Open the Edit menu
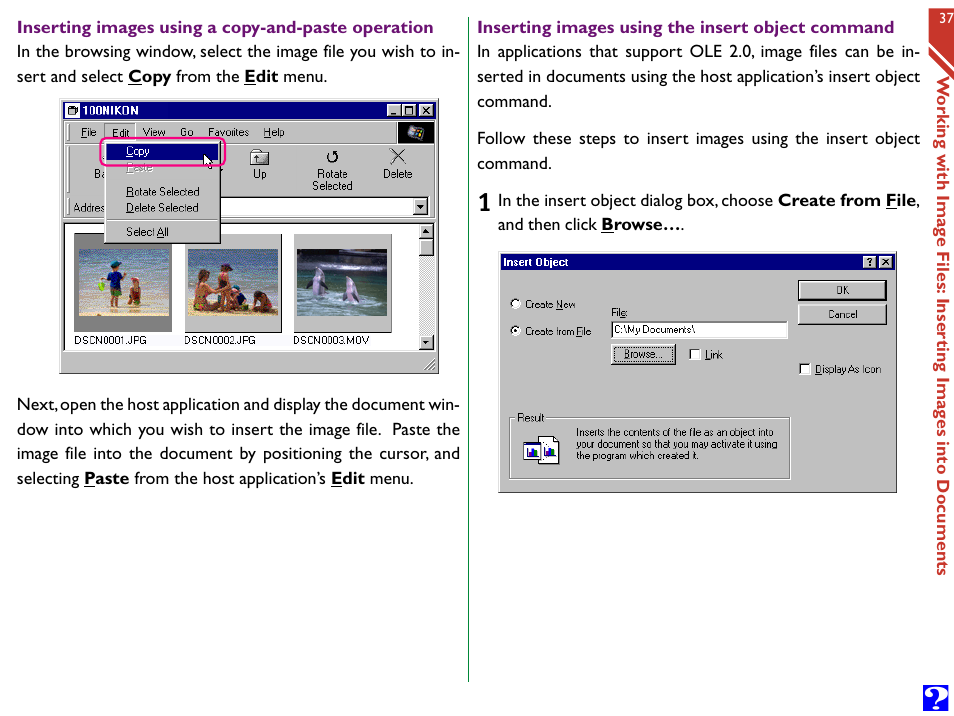 (x=120, y=133)
